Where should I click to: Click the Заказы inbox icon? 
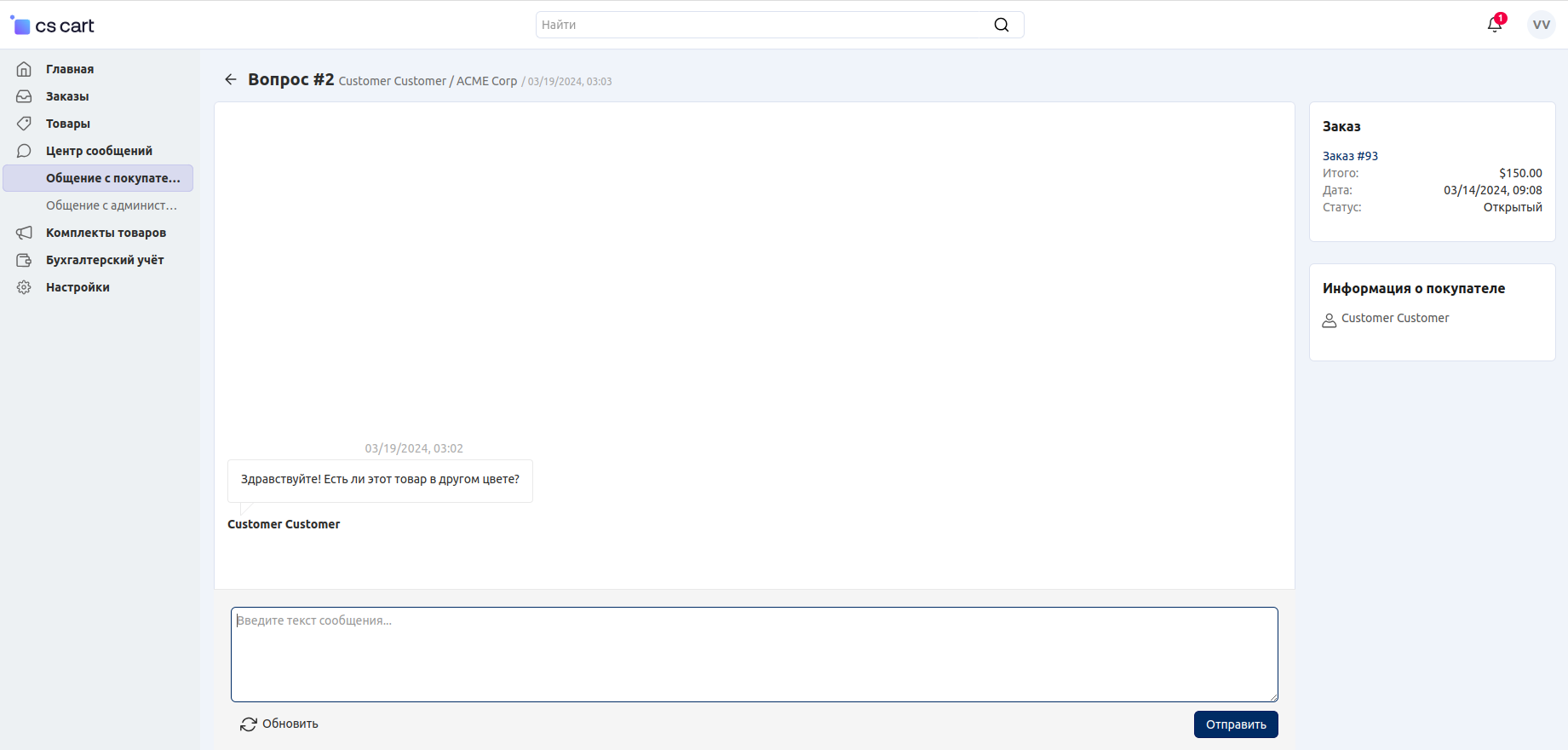click(x=24, y=96)
